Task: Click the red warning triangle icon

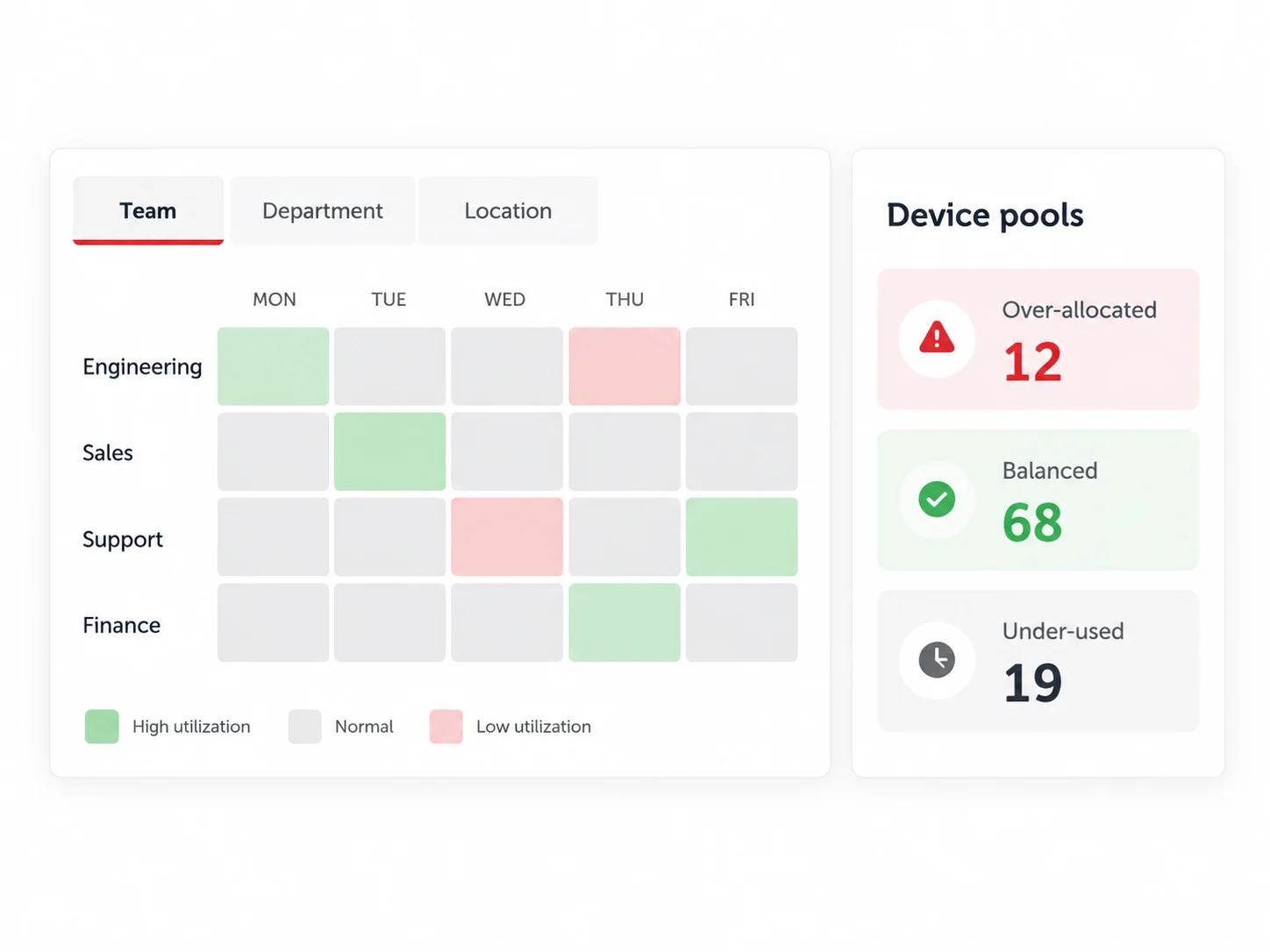Action: 937,337
